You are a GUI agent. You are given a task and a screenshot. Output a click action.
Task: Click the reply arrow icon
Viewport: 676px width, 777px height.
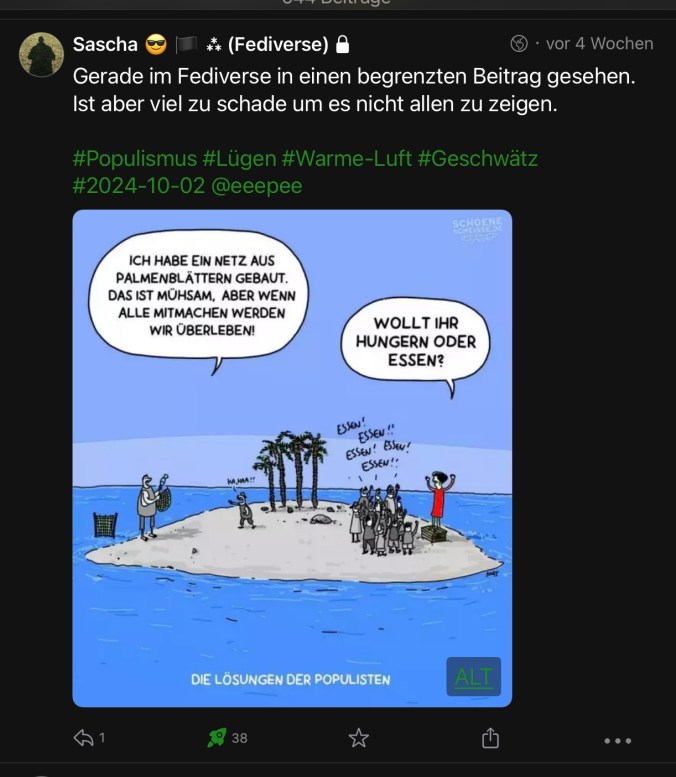[83, 738]
